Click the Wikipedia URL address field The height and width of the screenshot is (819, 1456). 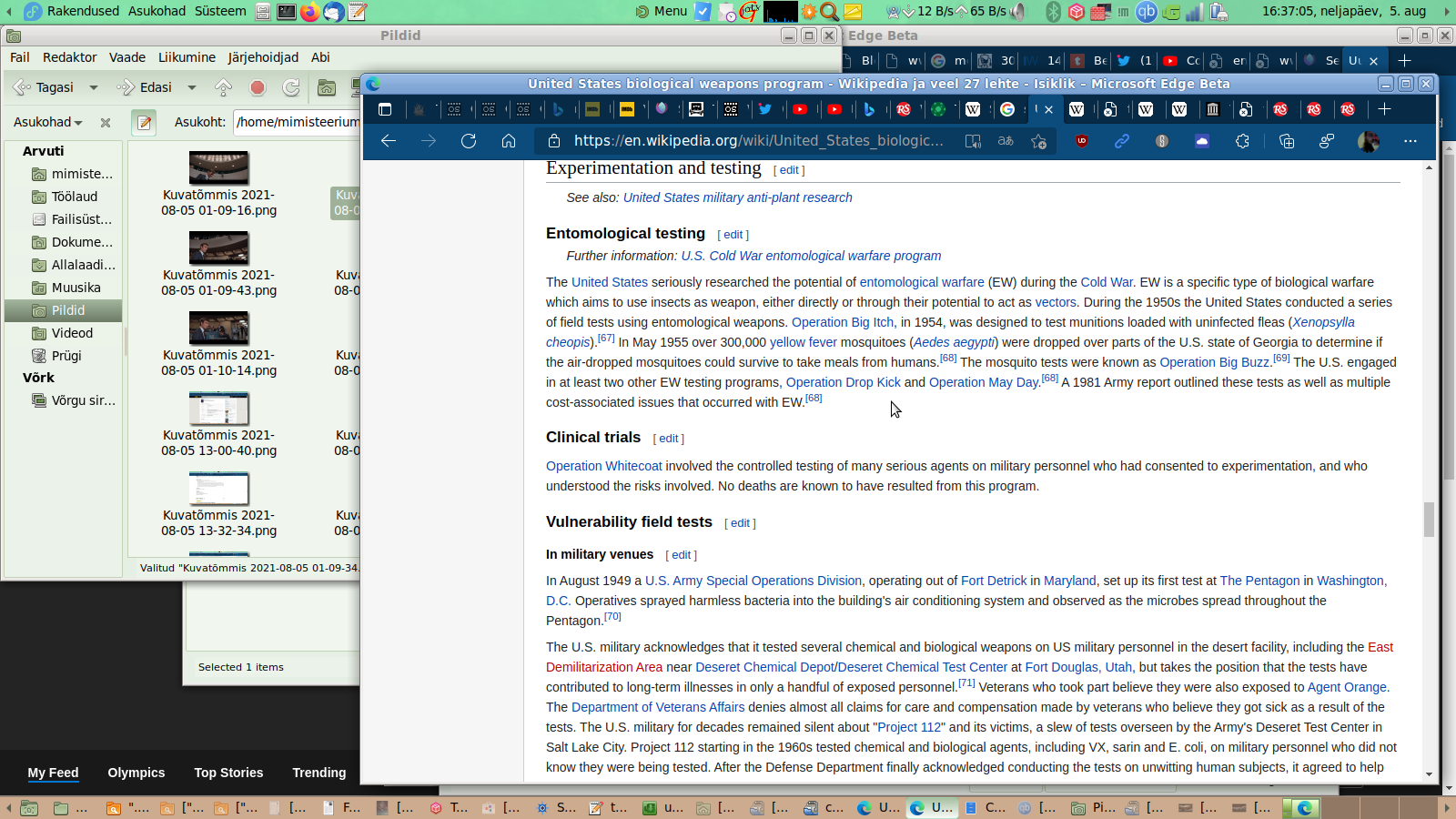(757, 141)
